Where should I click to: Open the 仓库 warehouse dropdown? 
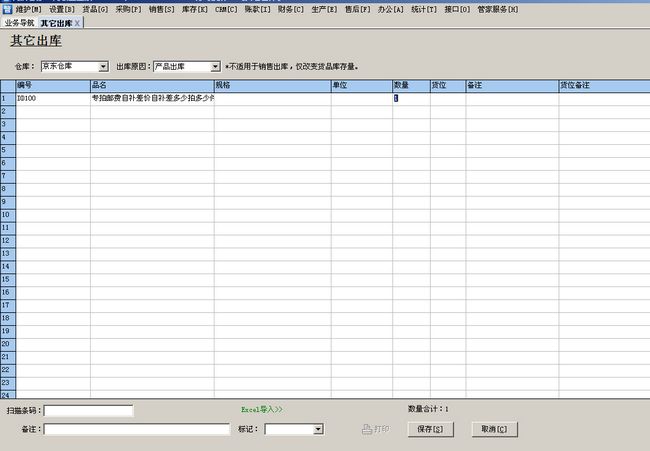coord(103,66)
